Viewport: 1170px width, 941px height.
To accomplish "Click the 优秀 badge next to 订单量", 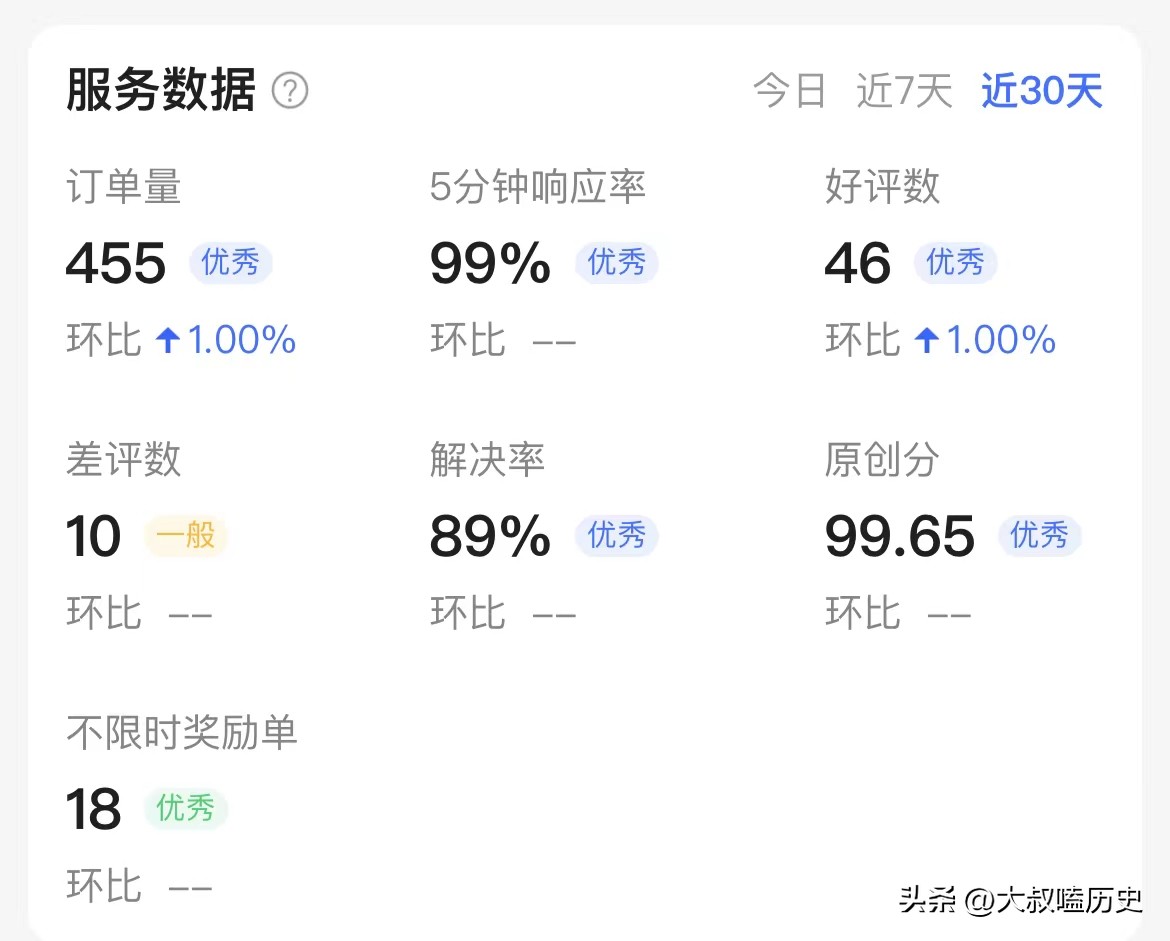I will tap(231, 263).
